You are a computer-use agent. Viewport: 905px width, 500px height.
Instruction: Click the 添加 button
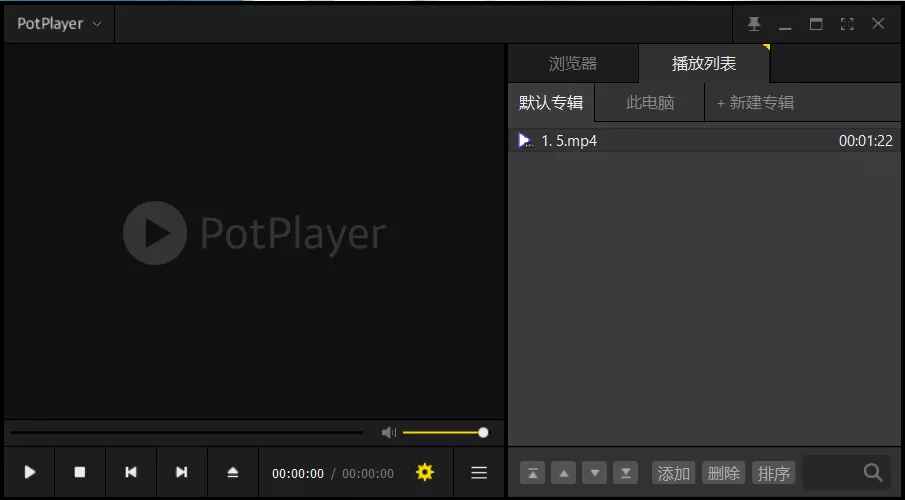tap(674, 473)
